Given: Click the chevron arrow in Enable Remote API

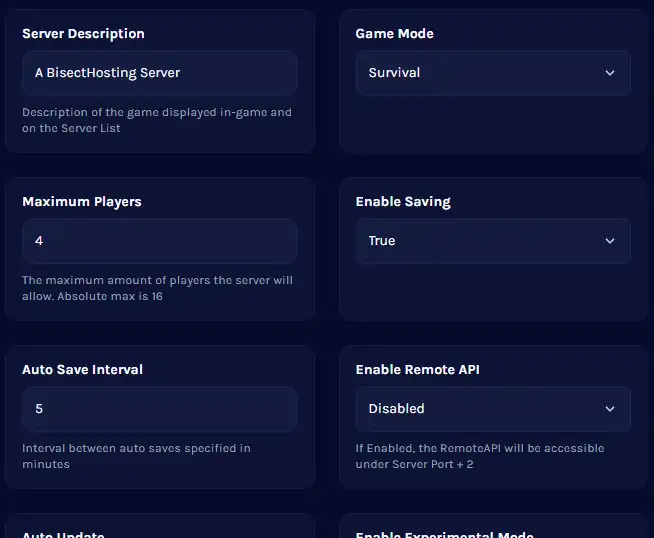Looking at the screenshot, I should pyautogui.click(x=610, y=409).
